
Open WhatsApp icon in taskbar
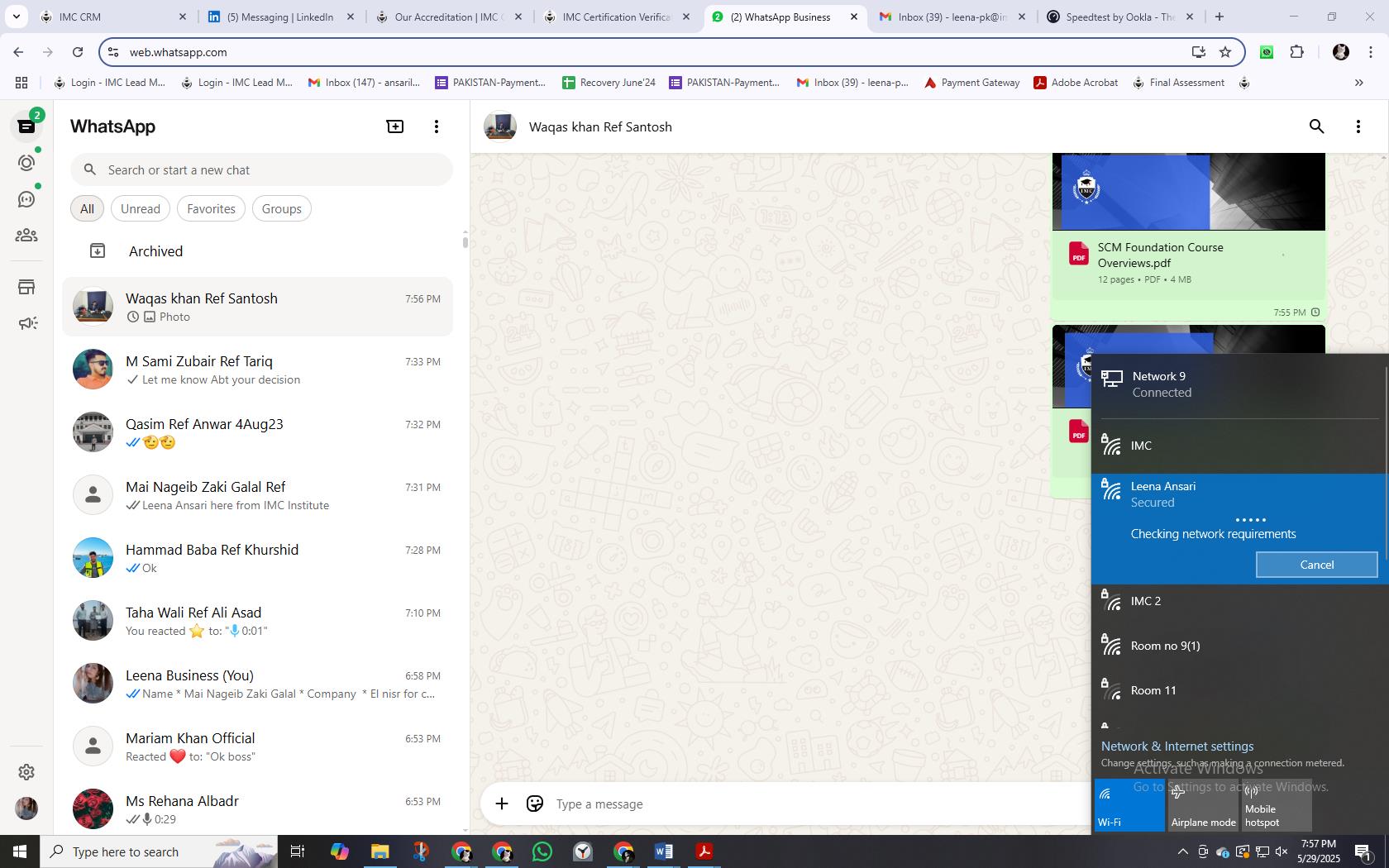point(542,851)
